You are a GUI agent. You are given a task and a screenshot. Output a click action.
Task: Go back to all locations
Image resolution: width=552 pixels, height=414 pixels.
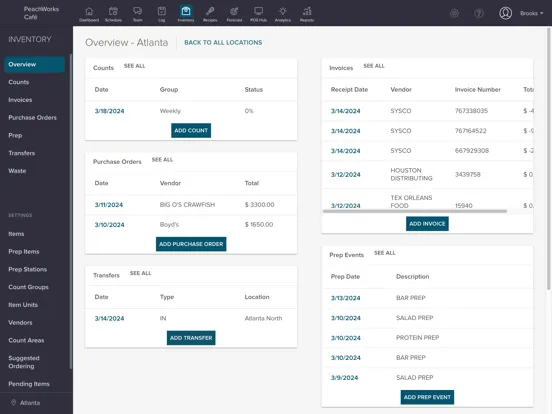[x=223, y=42]
